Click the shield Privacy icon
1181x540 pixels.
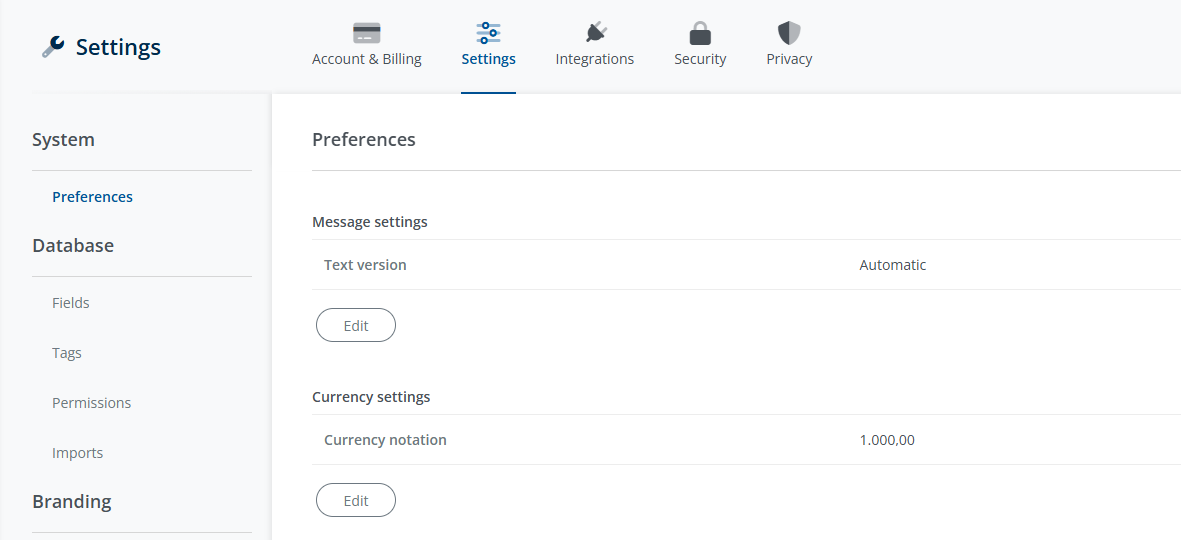click(789, 33)
